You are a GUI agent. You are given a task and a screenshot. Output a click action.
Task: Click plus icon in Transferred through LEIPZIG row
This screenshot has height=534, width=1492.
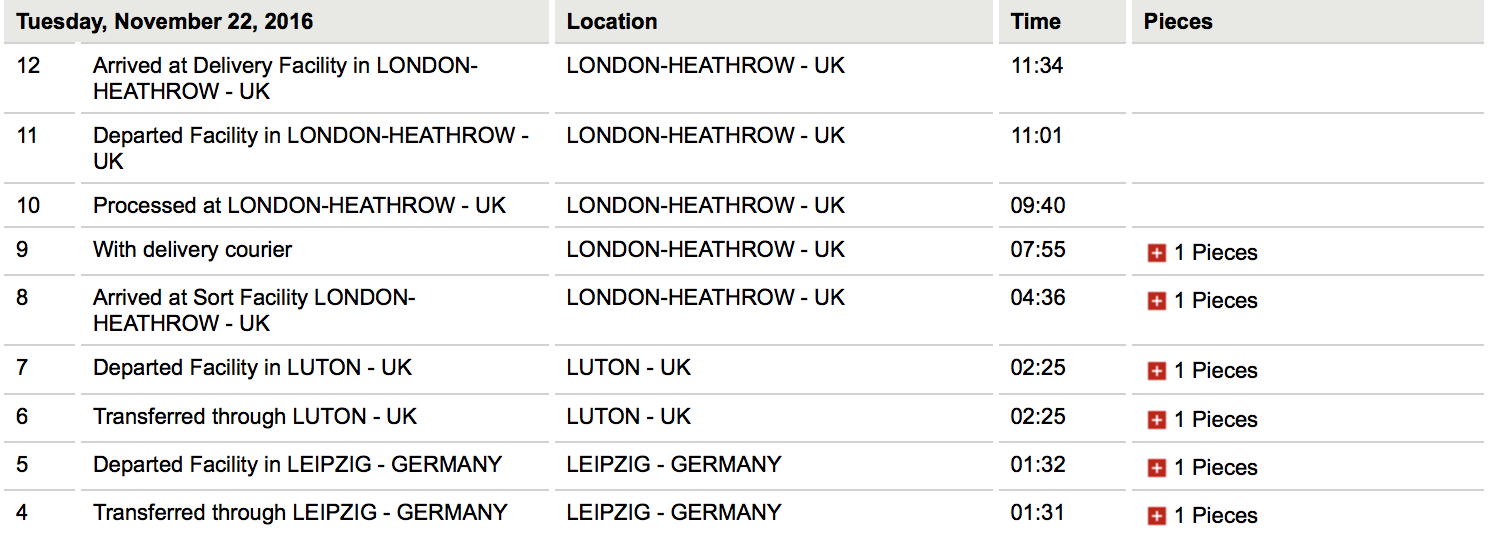1157,516
